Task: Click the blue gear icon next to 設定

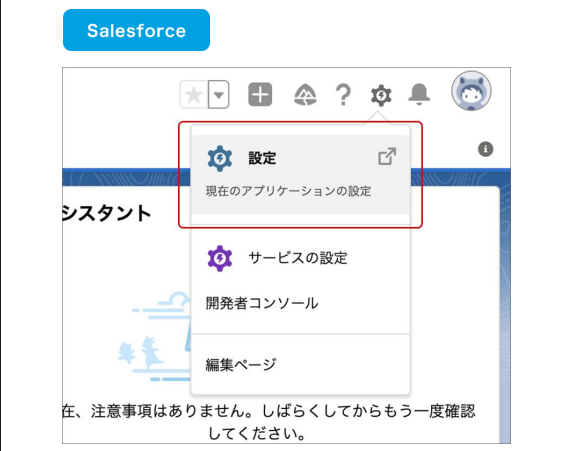Action: tap(220, 158)
